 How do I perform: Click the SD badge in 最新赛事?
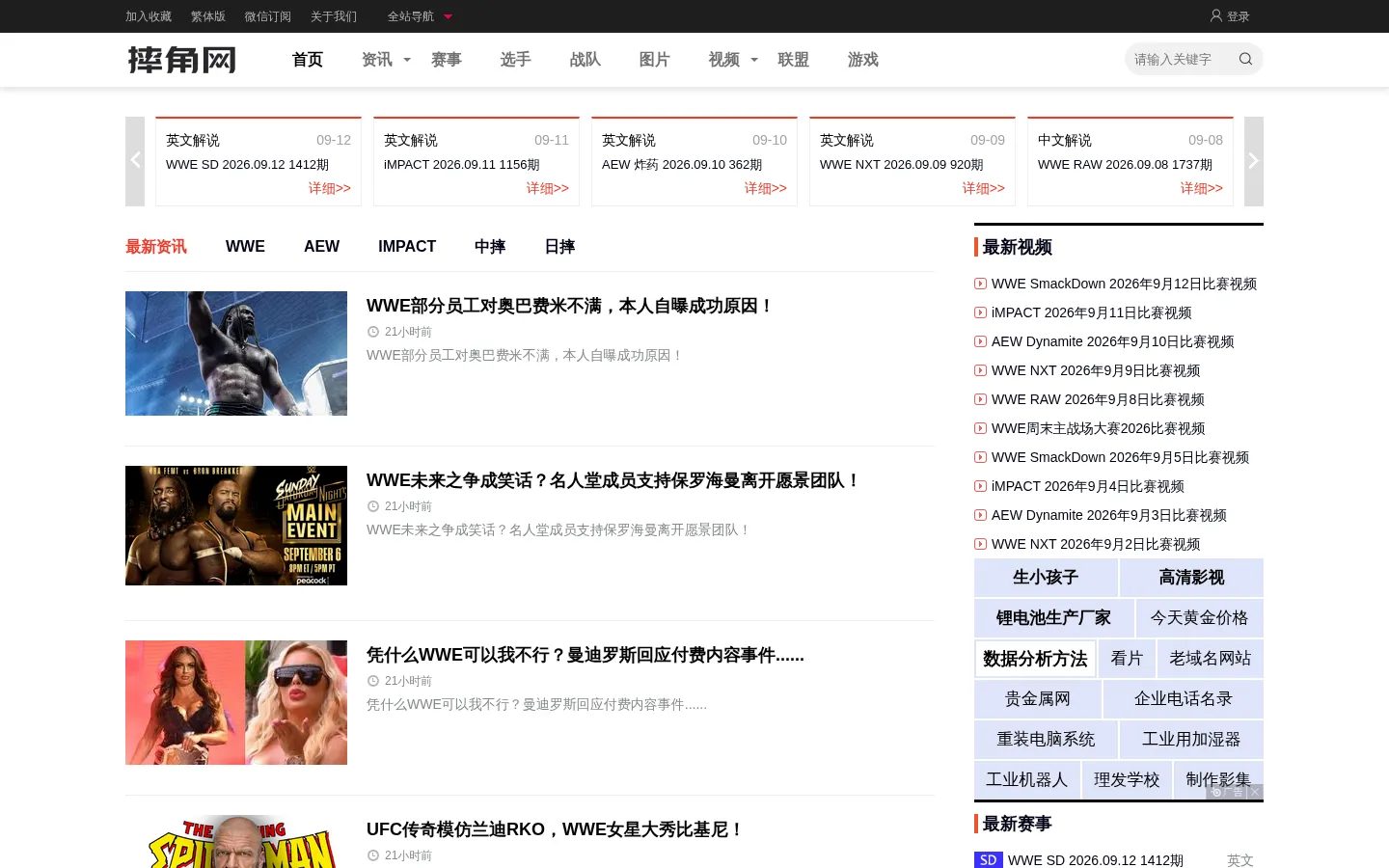(x=989, y=860)
